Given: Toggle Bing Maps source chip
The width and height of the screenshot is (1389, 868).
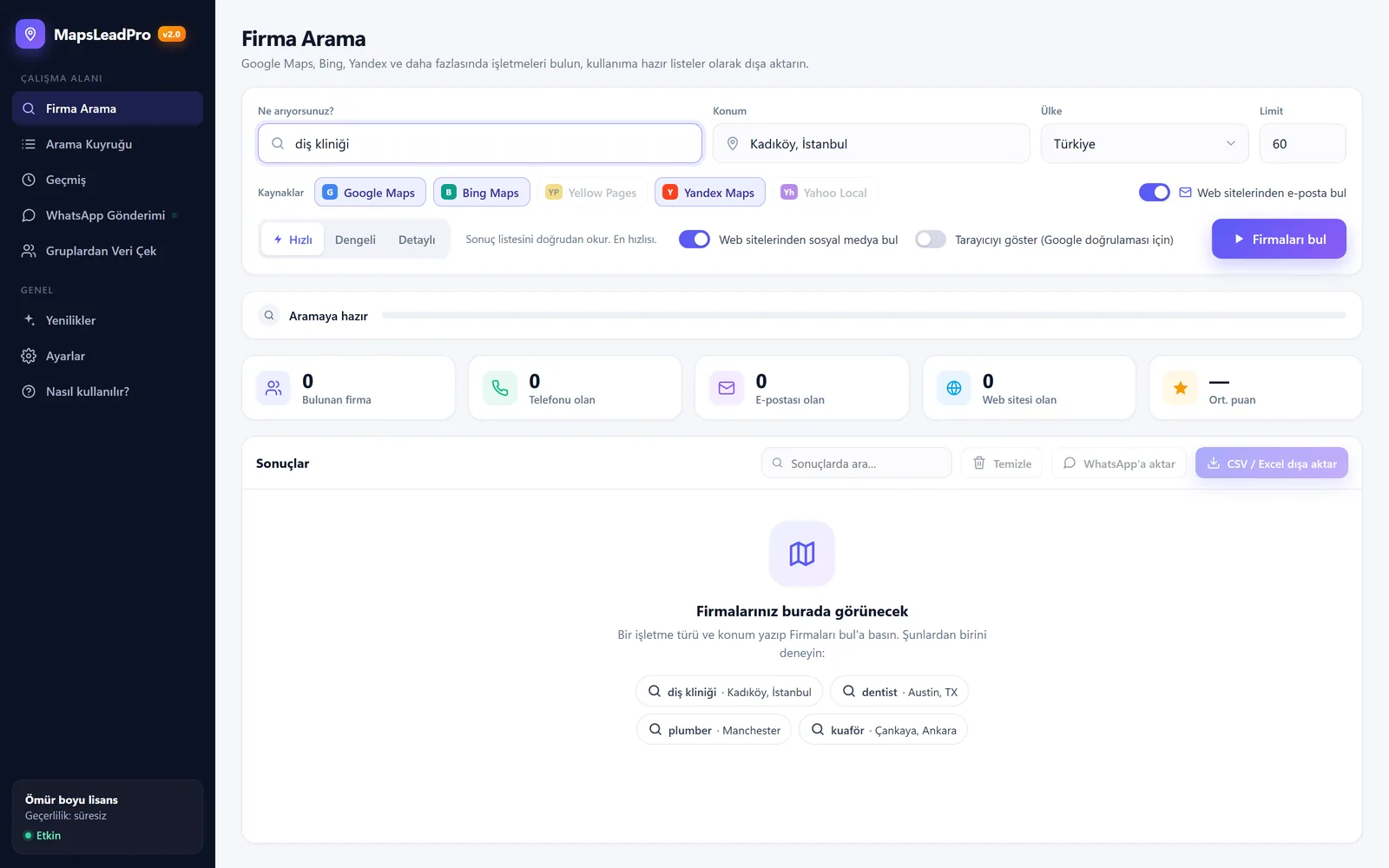Looking at the screenshot, I should [482, 192].
